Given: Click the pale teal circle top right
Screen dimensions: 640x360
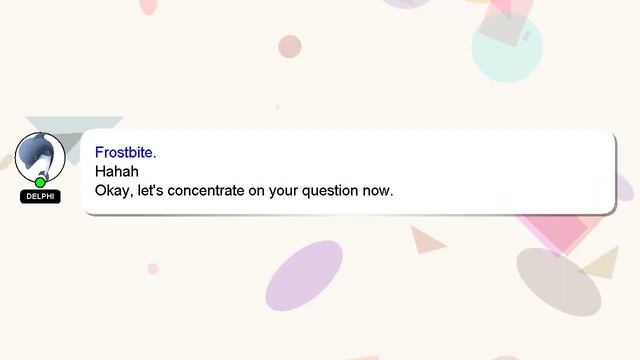Looking at the screenshot, I should 507,48.
